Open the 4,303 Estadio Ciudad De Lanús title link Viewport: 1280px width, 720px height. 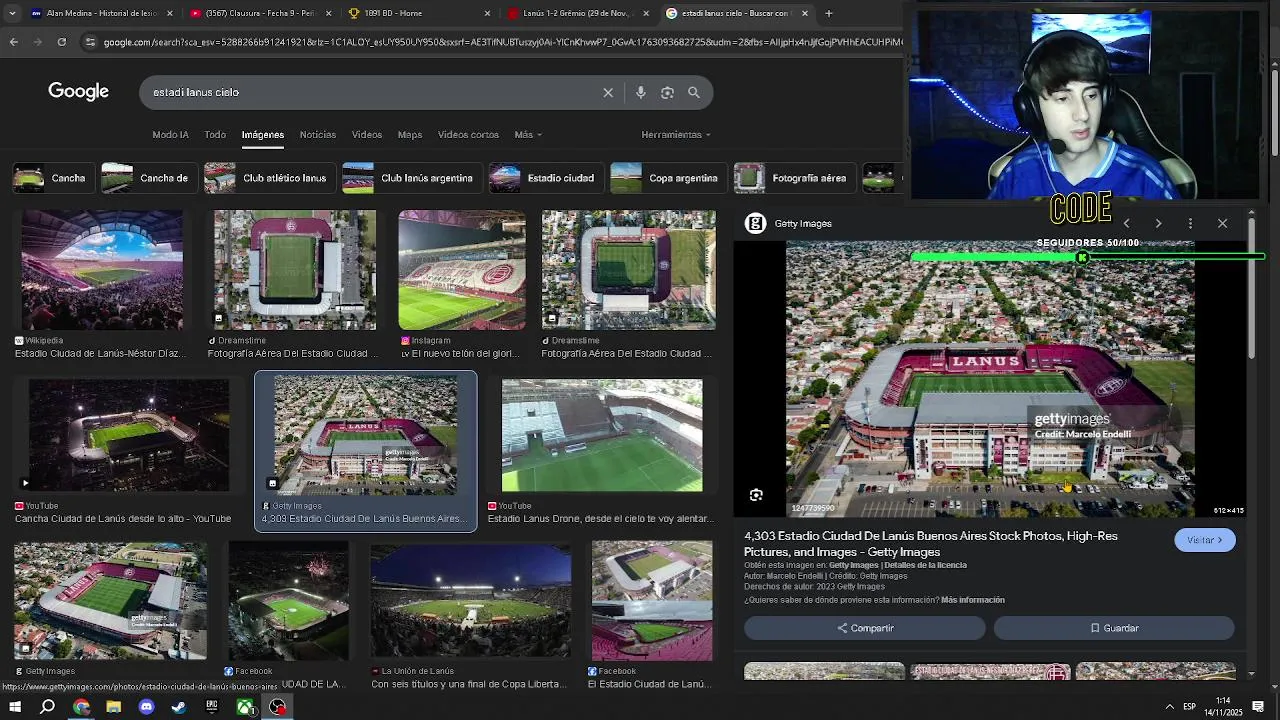930,544
